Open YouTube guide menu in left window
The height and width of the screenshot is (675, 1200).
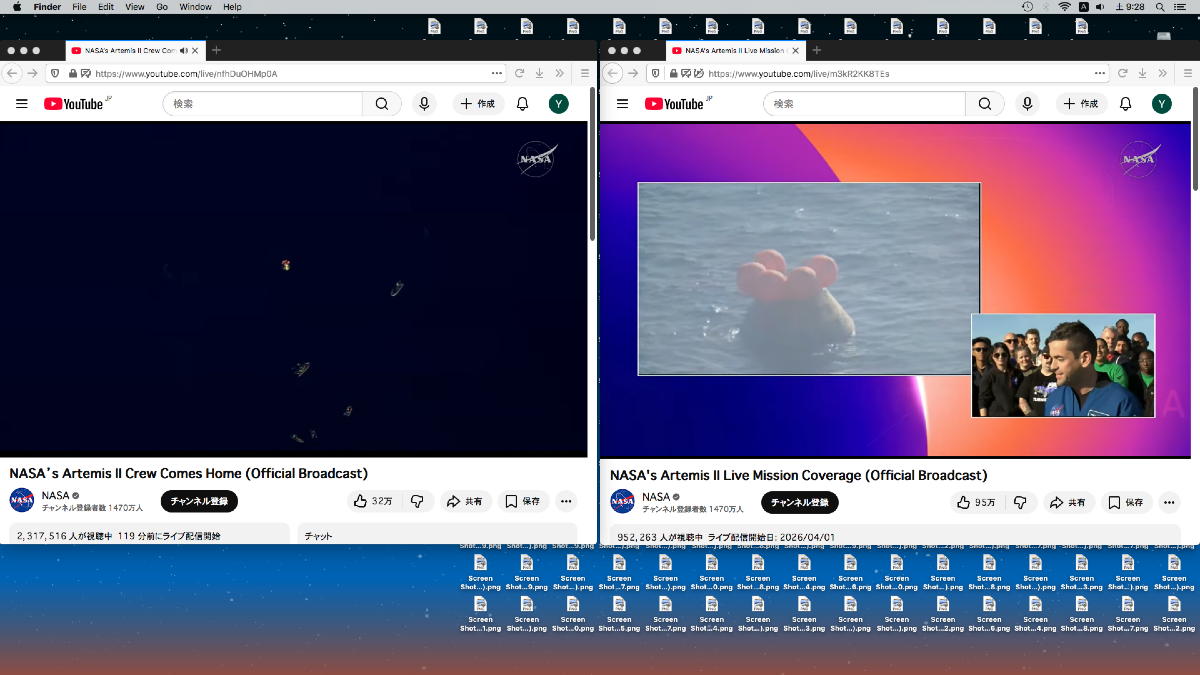click(x=22, y=104)
